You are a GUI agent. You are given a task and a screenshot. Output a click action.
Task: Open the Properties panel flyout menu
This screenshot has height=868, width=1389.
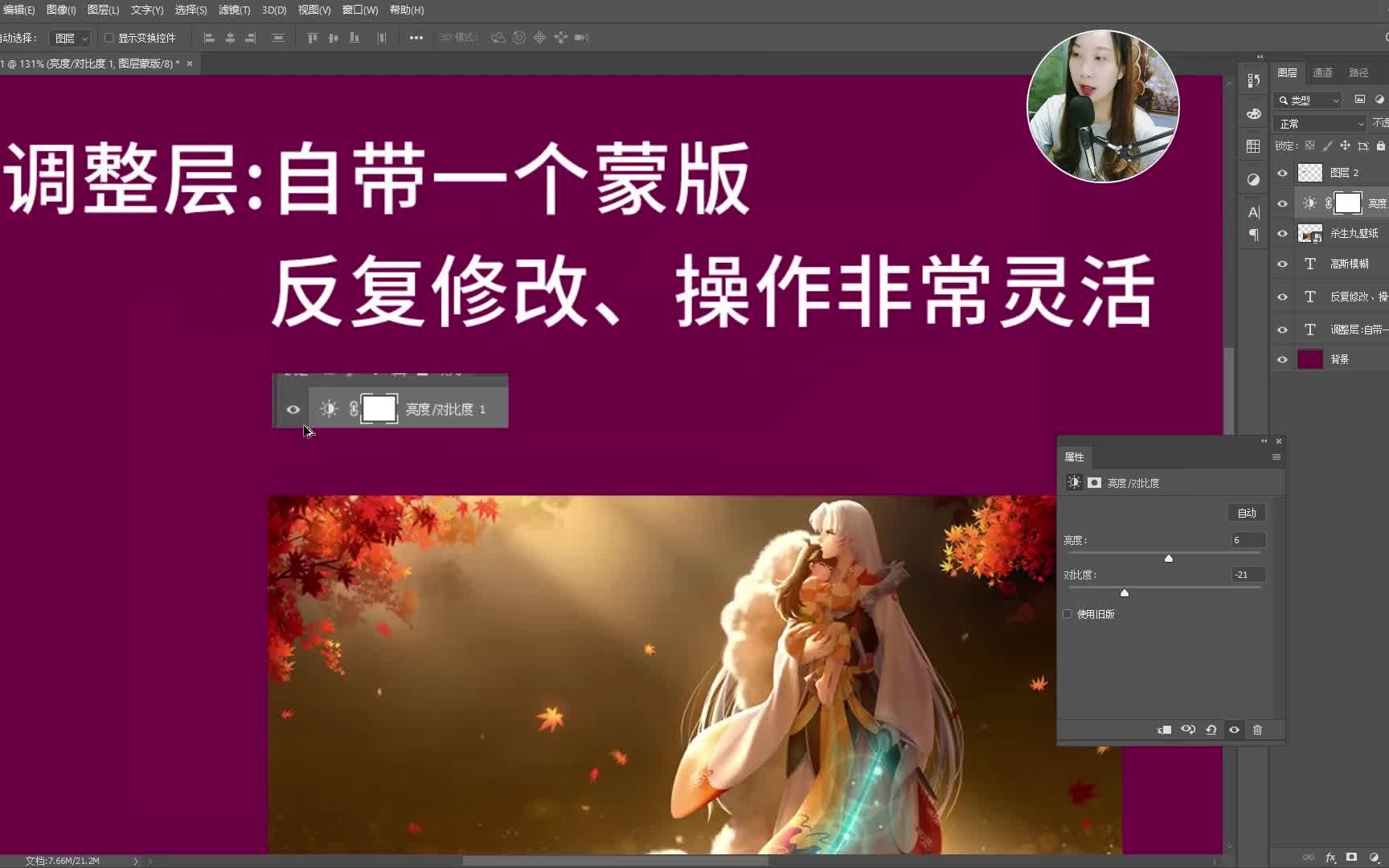[1276, 457]
